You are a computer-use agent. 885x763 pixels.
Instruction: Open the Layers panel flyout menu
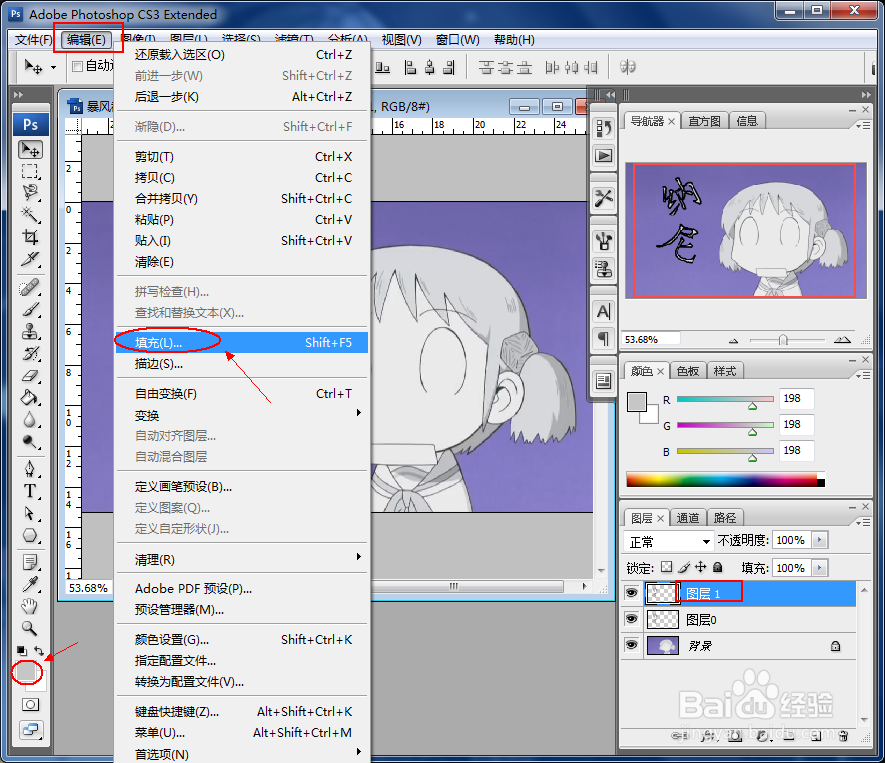click(x=864, y=521)
